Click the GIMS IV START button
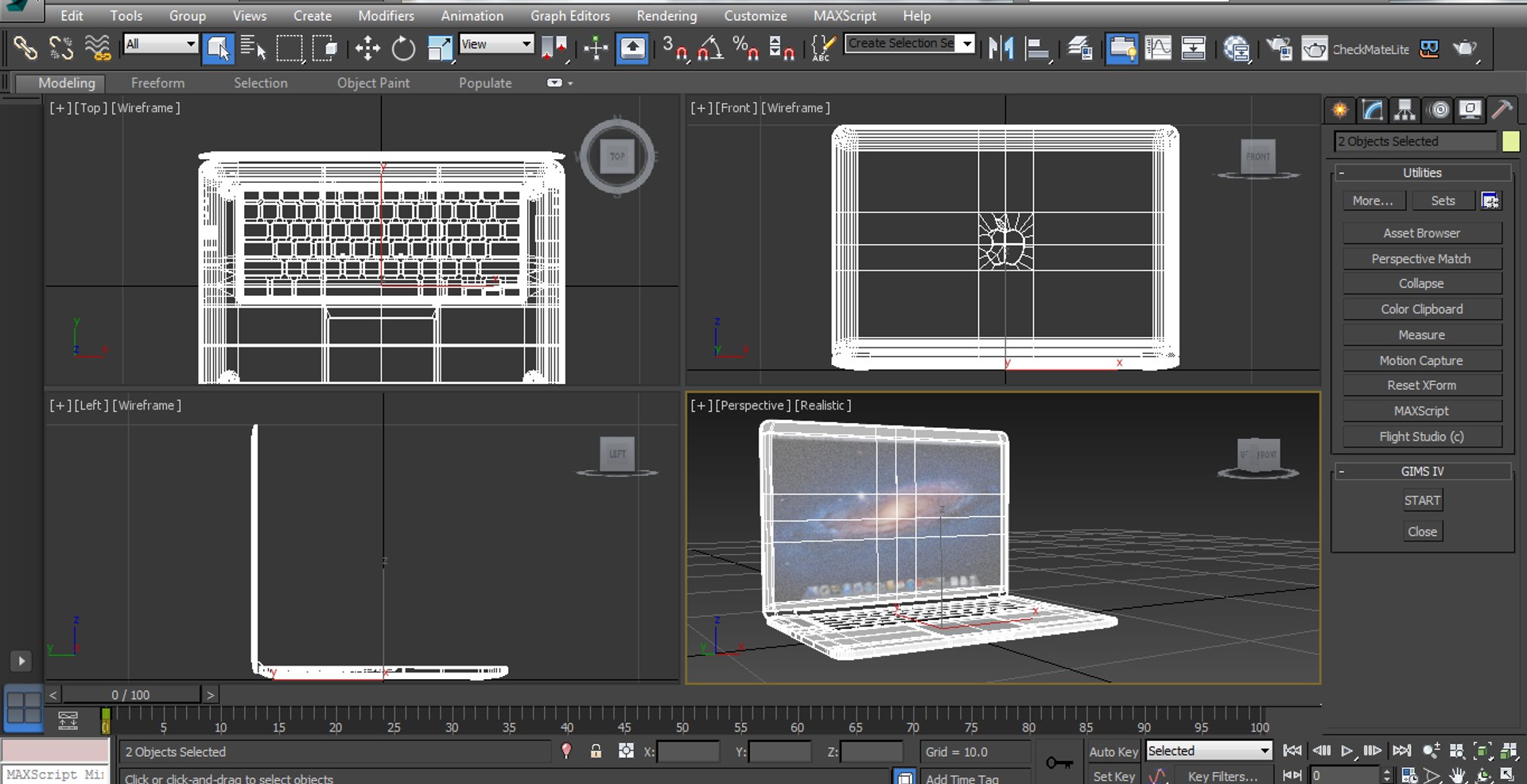The image size is (1527, 784). coord(1422,500)
